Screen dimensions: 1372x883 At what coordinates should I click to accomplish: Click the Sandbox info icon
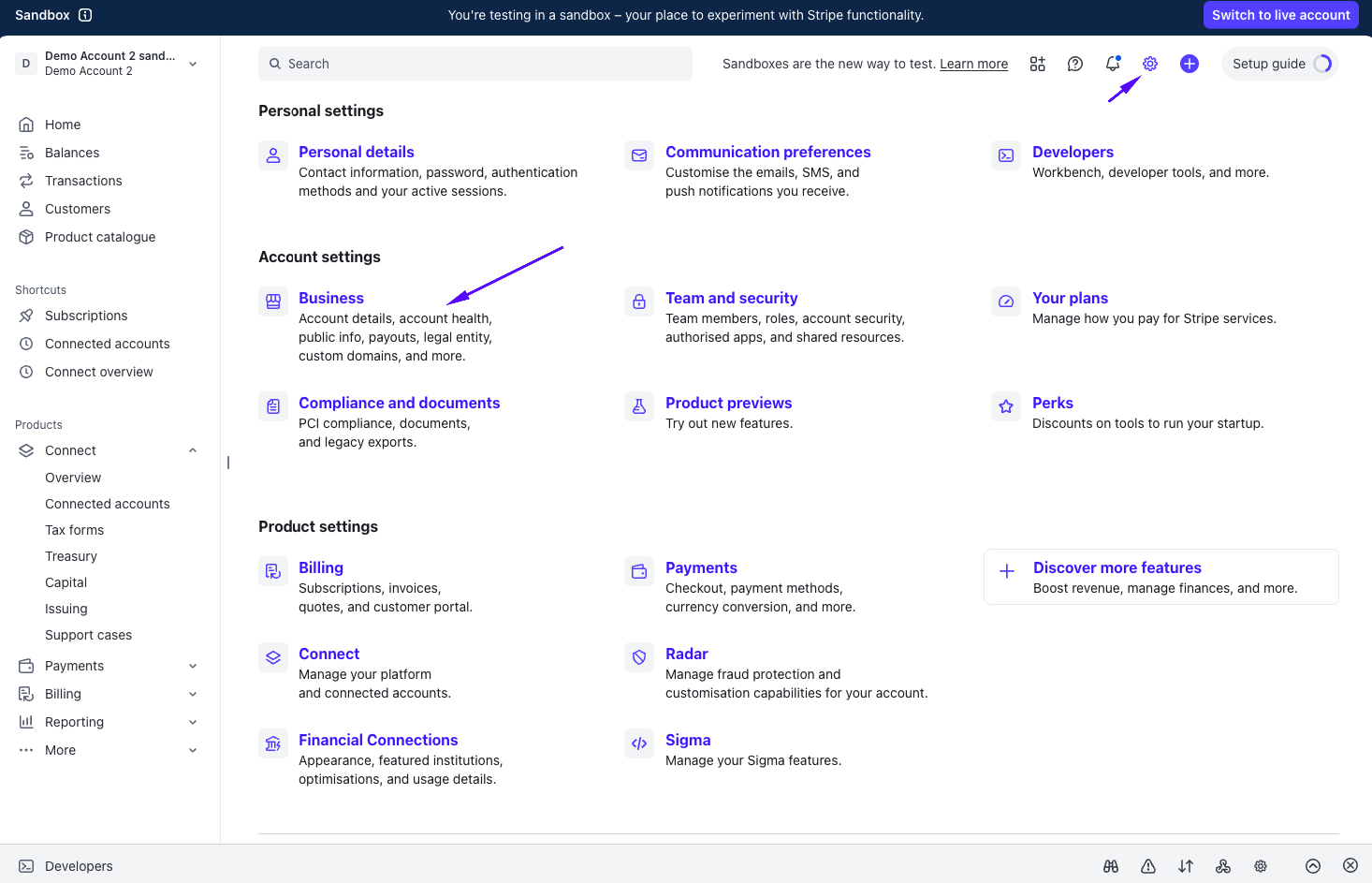pos(85,15)
